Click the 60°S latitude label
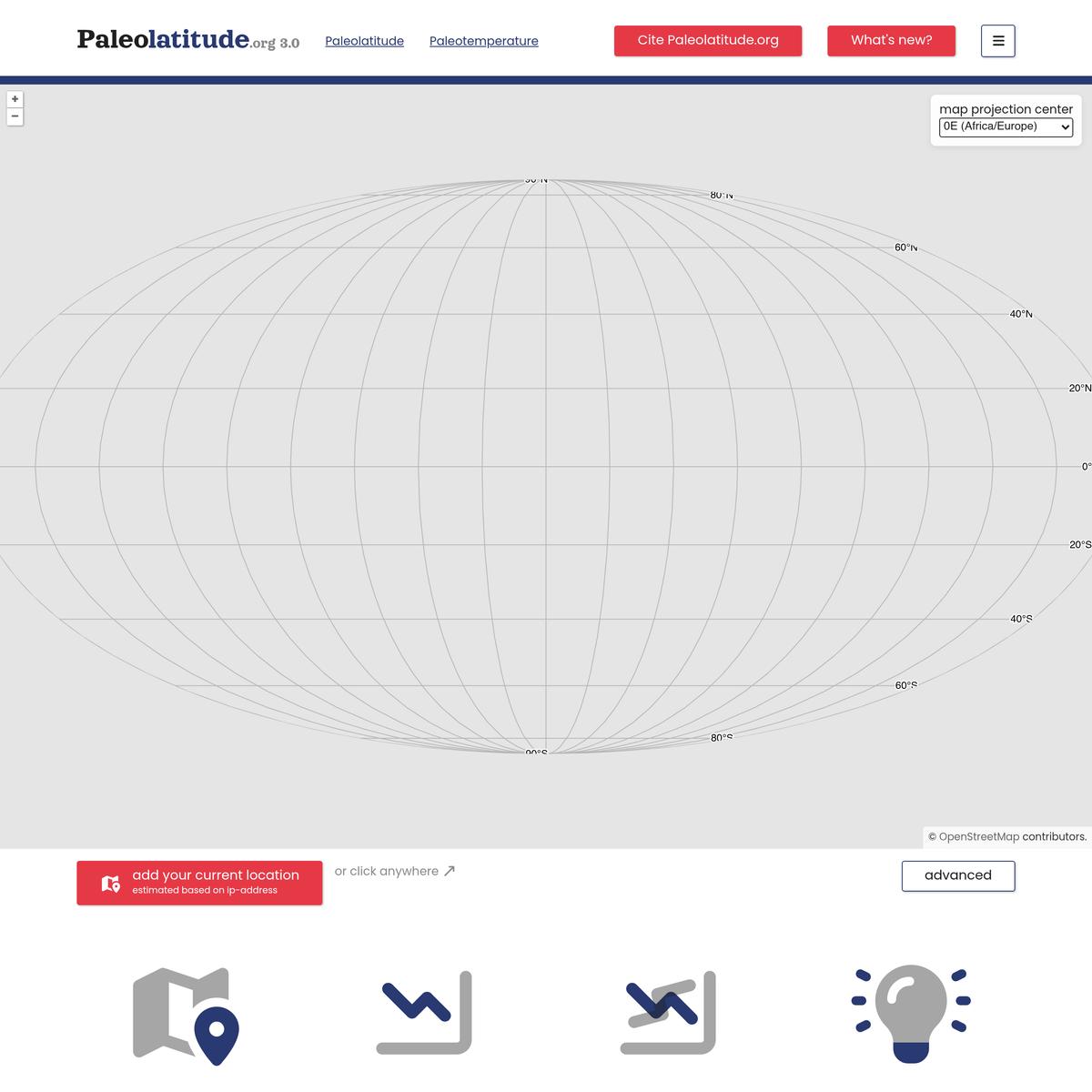Screen dimensions: 1092x1092 [905, 685]
